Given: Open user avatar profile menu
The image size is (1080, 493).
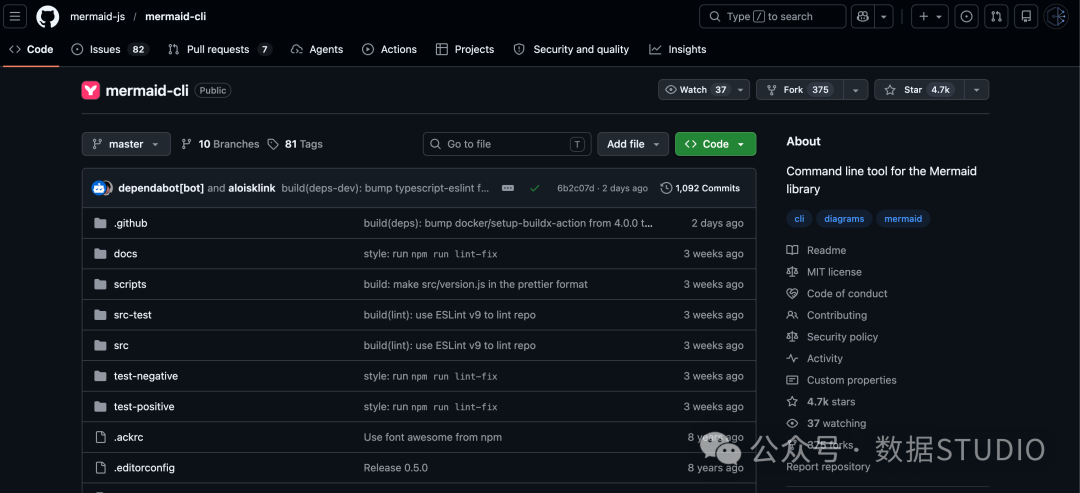Looking at the screenshot, I should point(1056,17).
